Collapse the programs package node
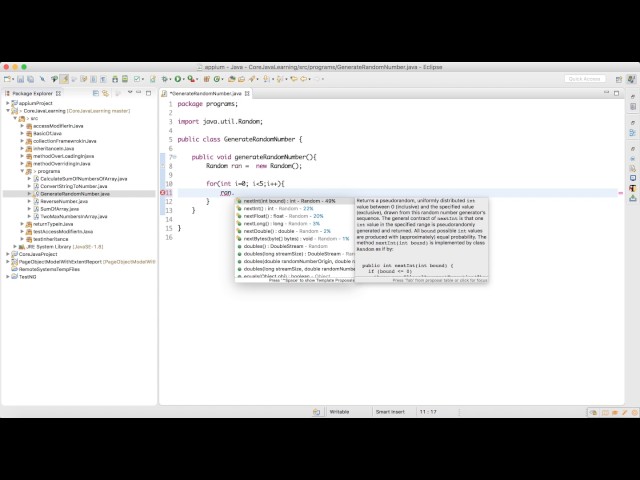This screenshot has height=480, width=640. (x=22, y=171)
